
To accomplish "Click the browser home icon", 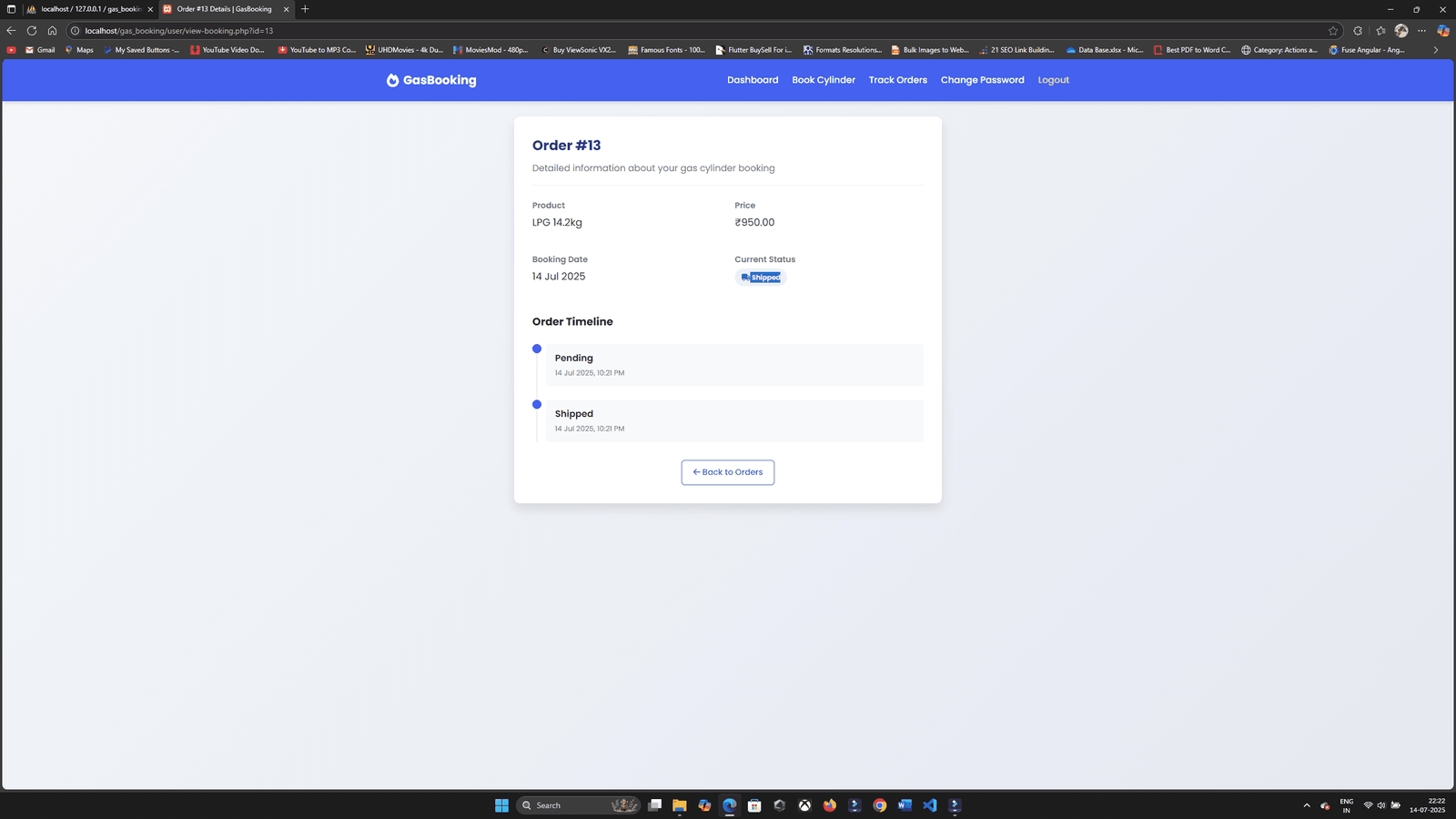I will tap(52, 31).
